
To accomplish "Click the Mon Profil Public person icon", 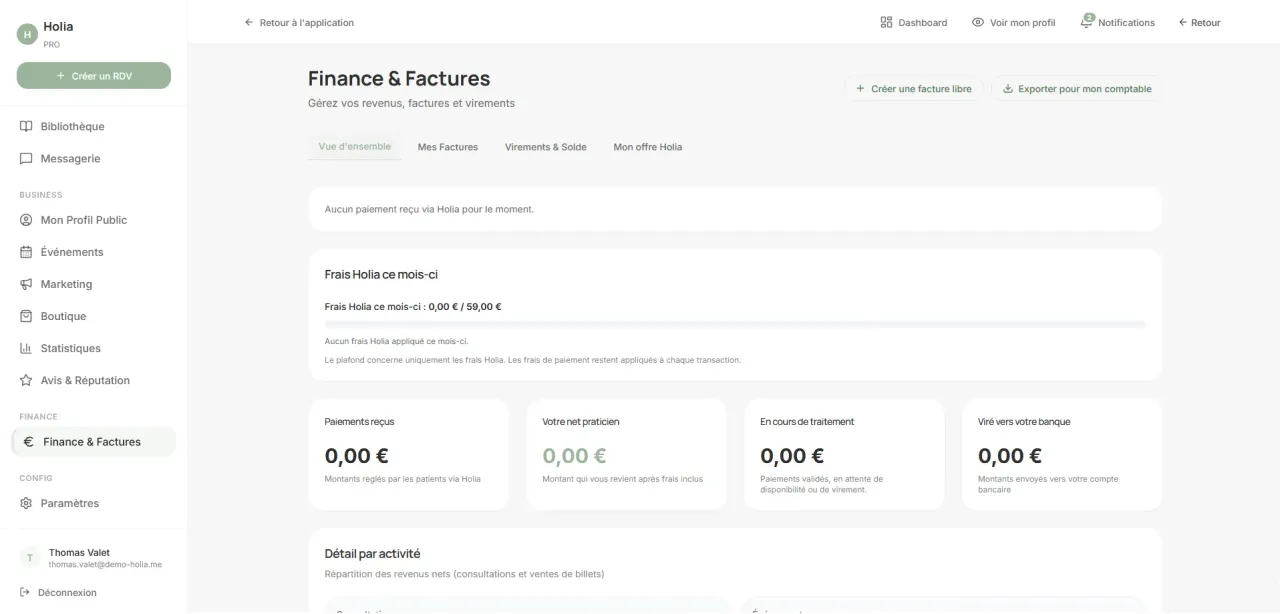I will pos(26,220).
